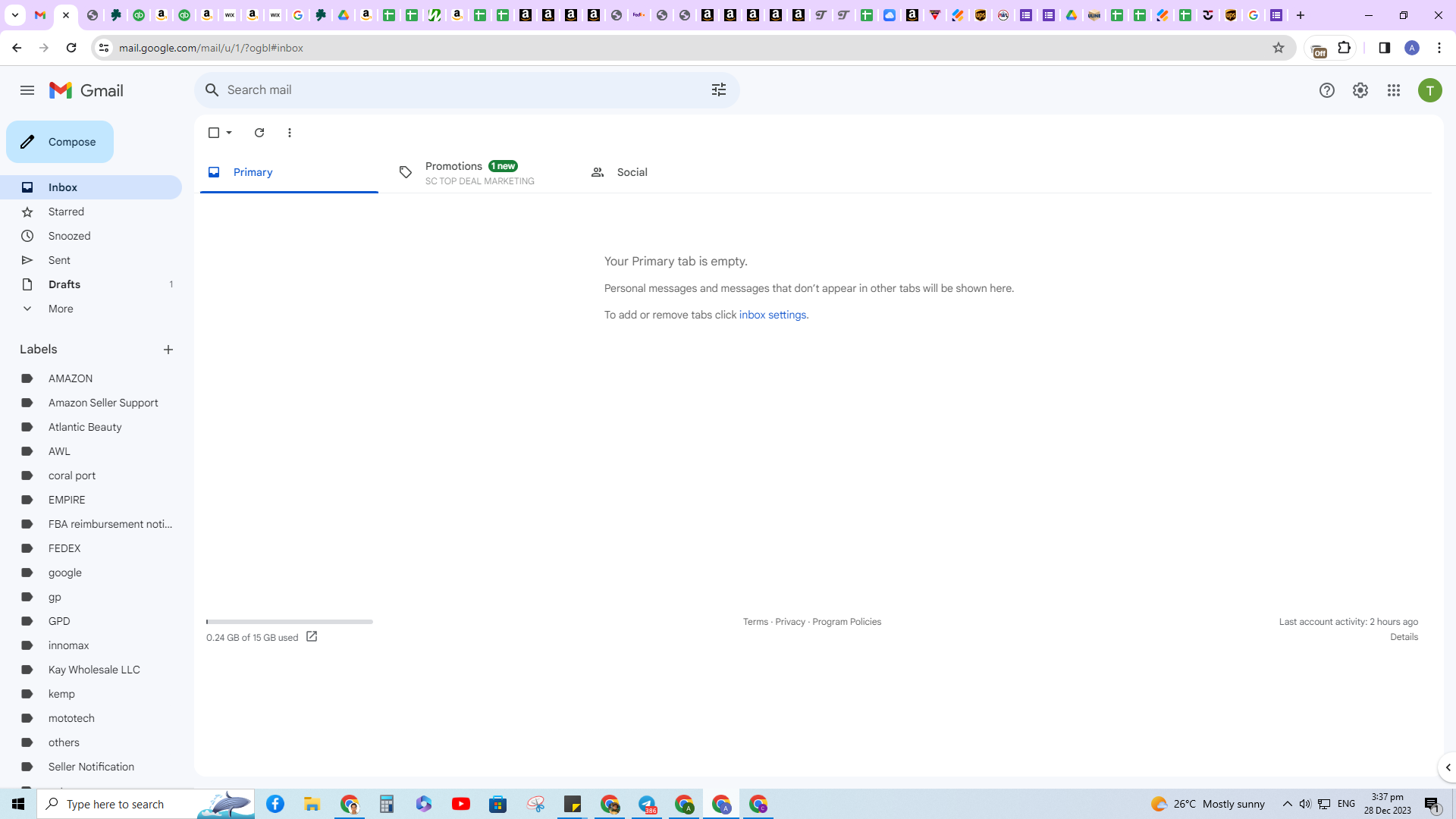The width and height of the screenshot is (1456, 819).
Task: Open the Chrome side panel icon
Action: pos(1385,48)
